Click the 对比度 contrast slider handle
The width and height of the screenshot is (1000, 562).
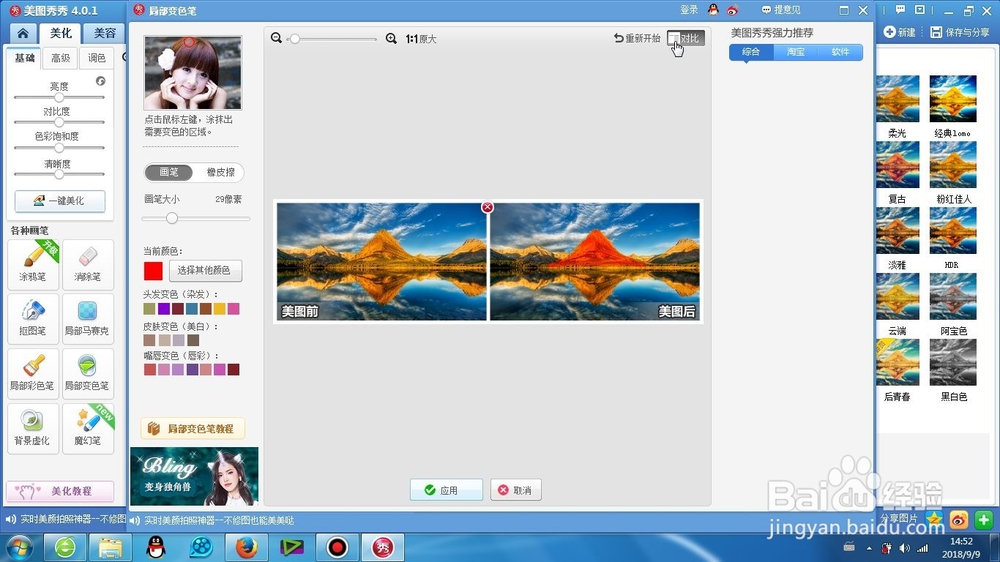tap(59, 122)
